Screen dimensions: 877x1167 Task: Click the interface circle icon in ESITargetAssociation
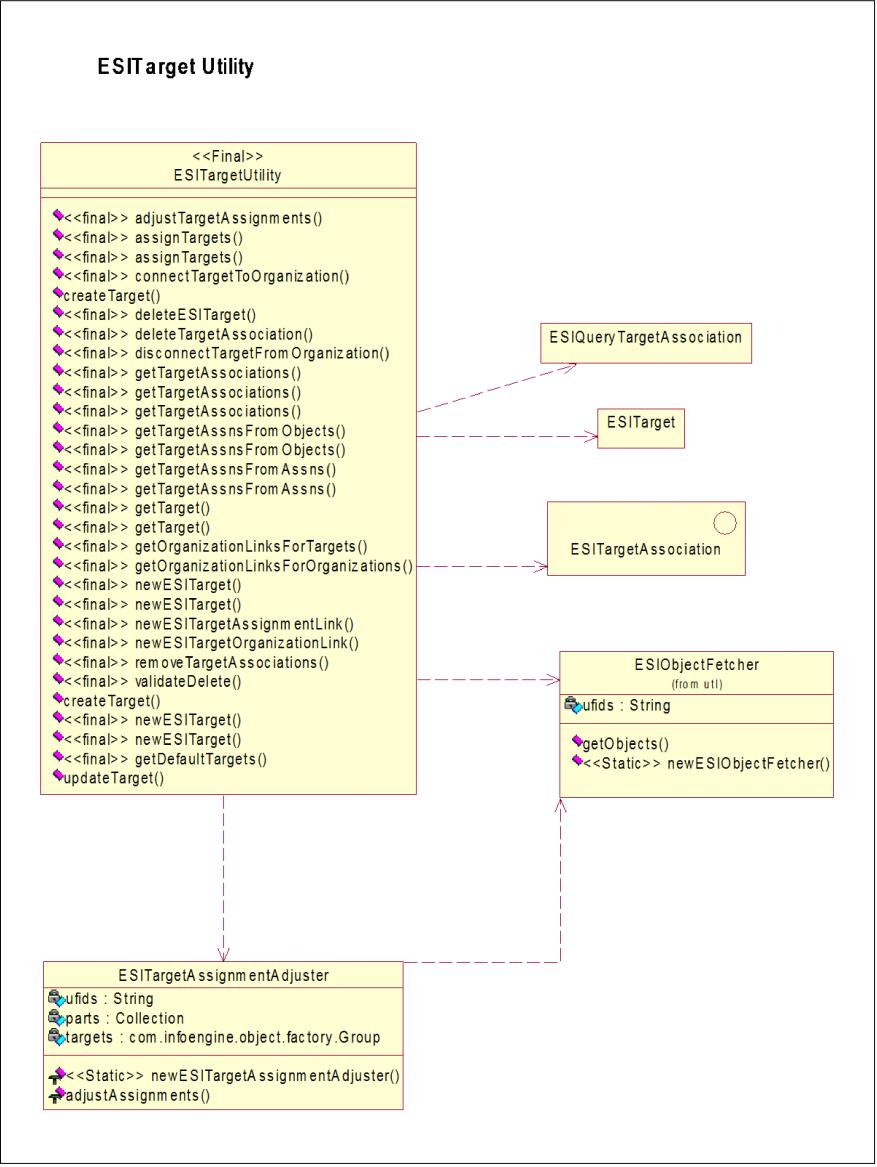pyautogui.click(x=725, y=524)
